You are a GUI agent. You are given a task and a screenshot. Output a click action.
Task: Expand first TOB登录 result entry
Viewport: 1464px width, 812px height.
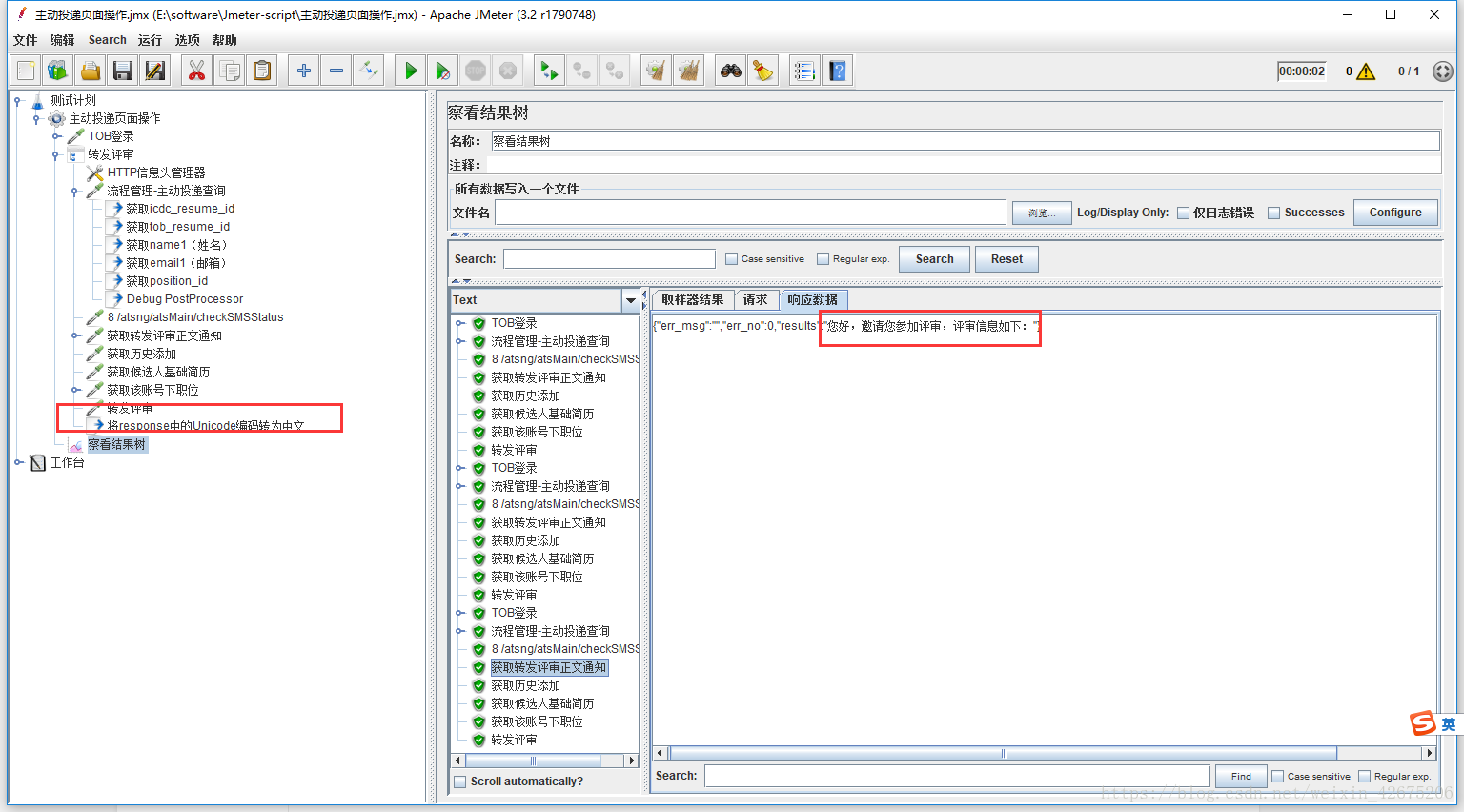point(459,323)
